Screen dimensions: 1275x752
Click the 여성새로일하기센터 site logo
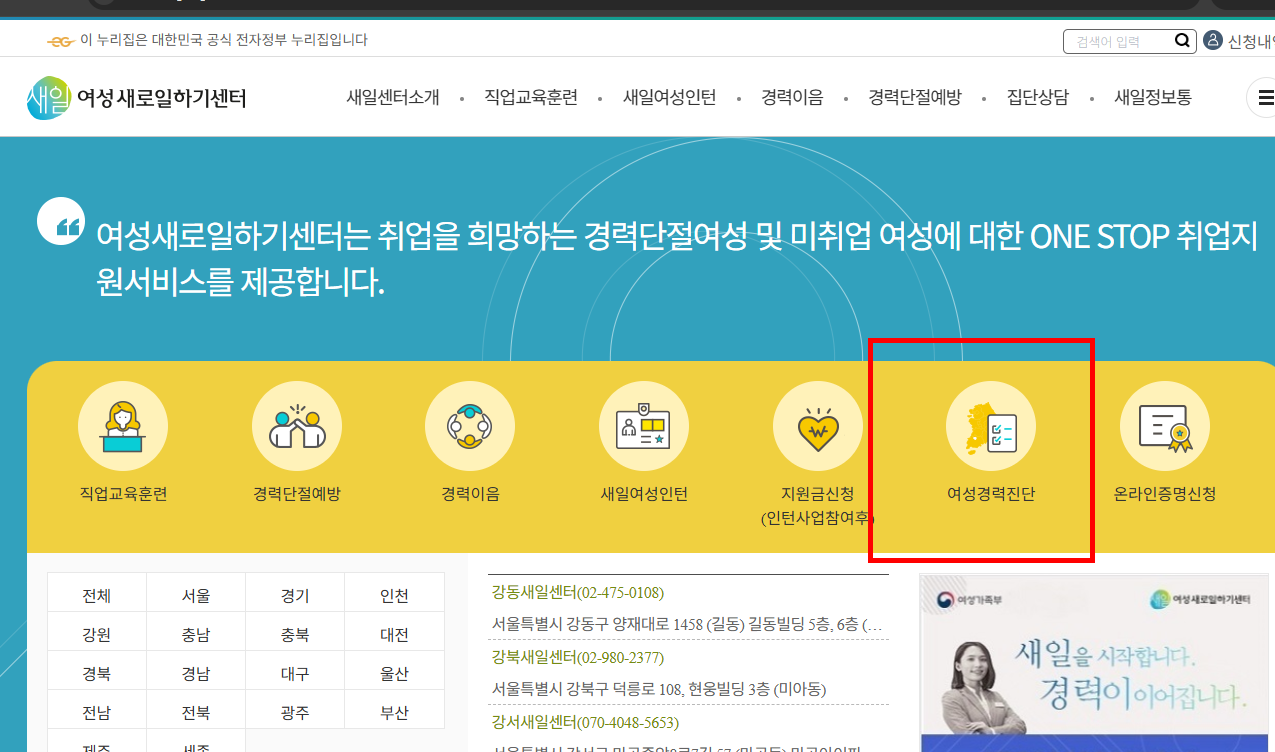click(137, 97)
